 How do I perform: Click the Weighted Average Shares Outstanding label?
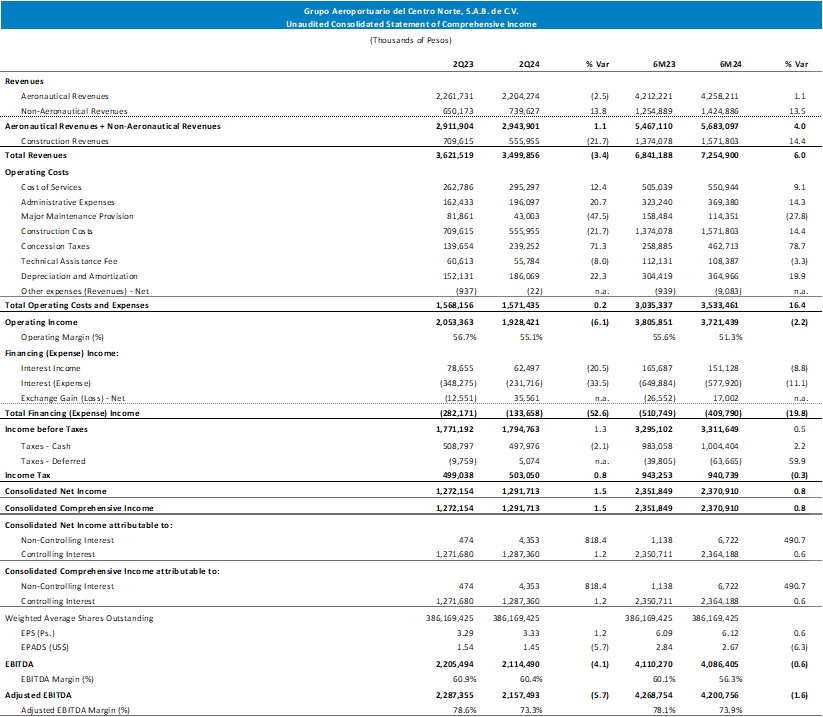tap(80, 618)
